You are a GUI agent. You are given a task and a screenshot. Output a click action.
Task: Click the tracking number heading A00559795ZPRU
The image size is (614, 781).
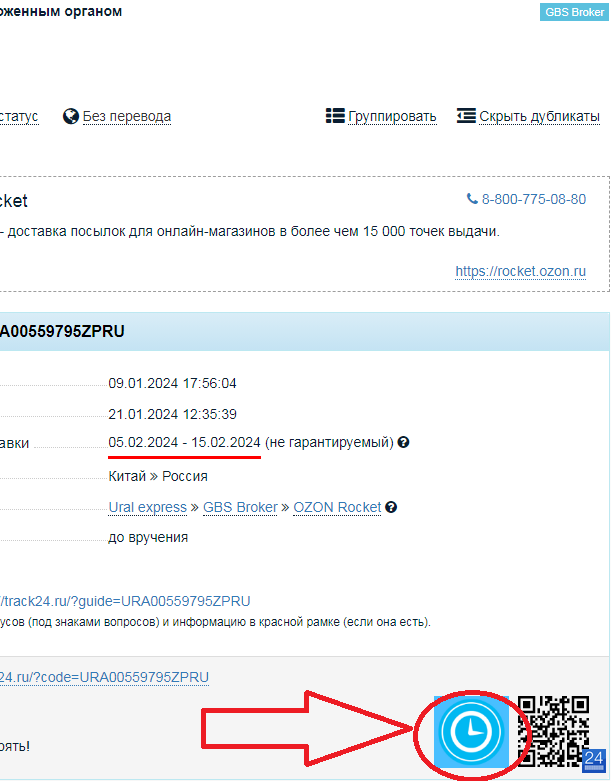pos(62,331)
